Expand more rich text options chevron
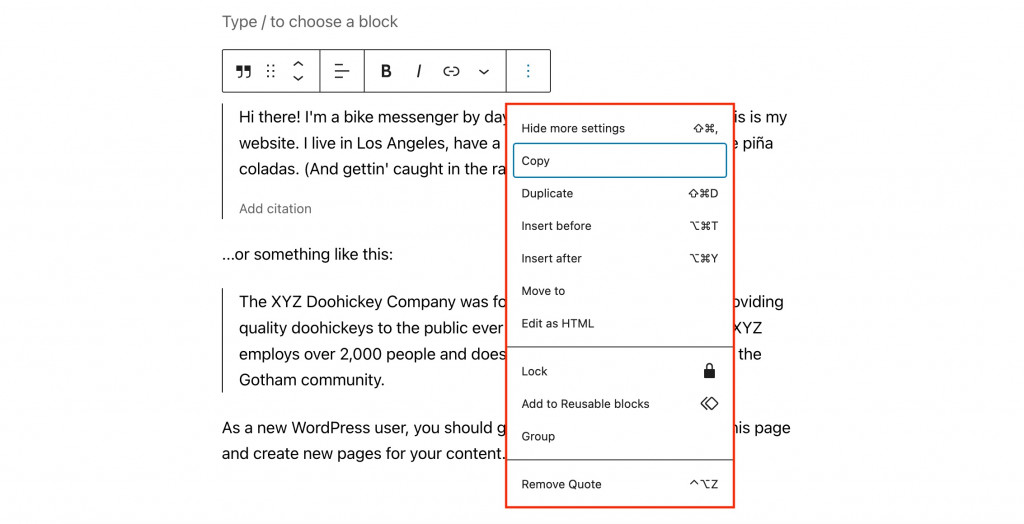 click(484, 71)
